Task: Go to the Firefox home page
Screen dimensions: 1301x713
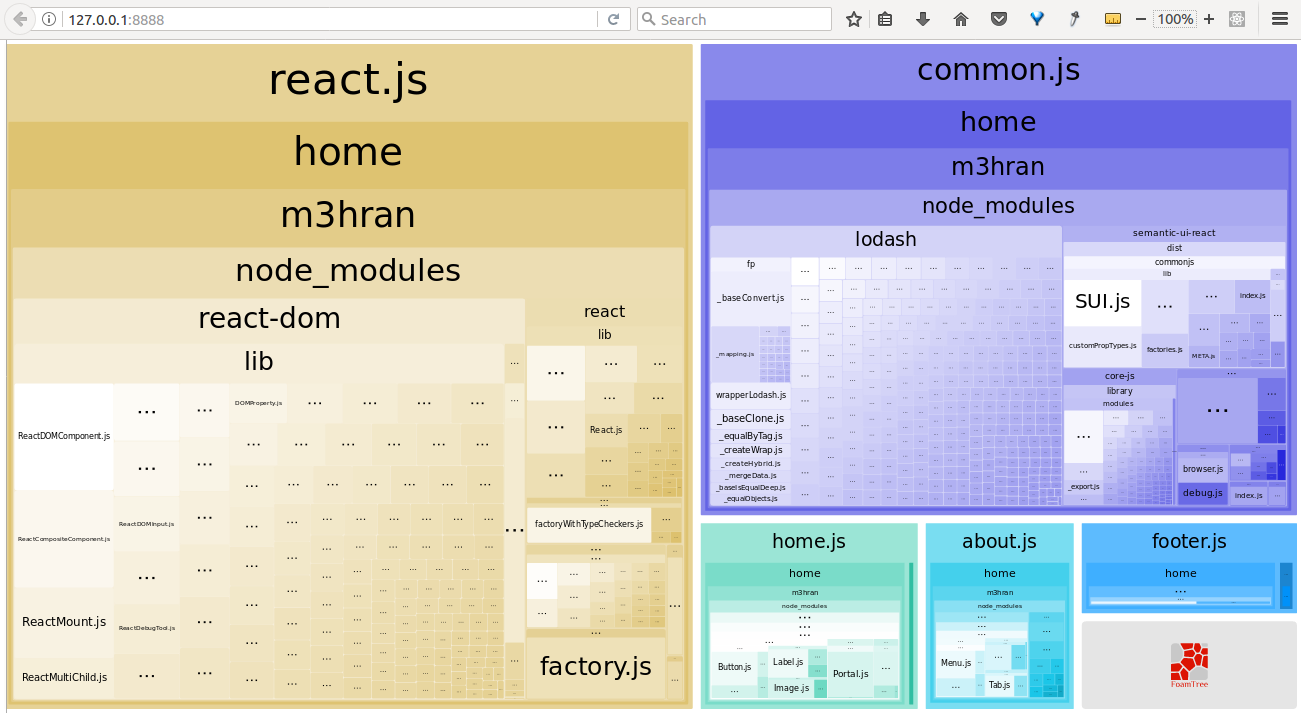Action: click(961, 19)
